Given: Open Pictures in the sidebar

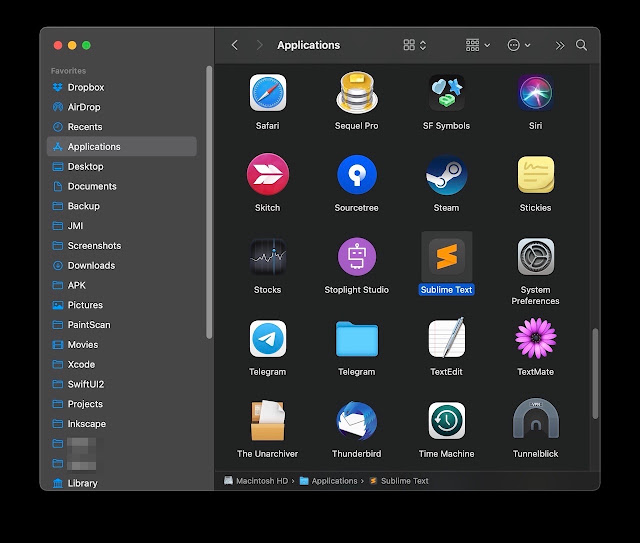Looking at the screenshot, I should [x=122, y=305].
